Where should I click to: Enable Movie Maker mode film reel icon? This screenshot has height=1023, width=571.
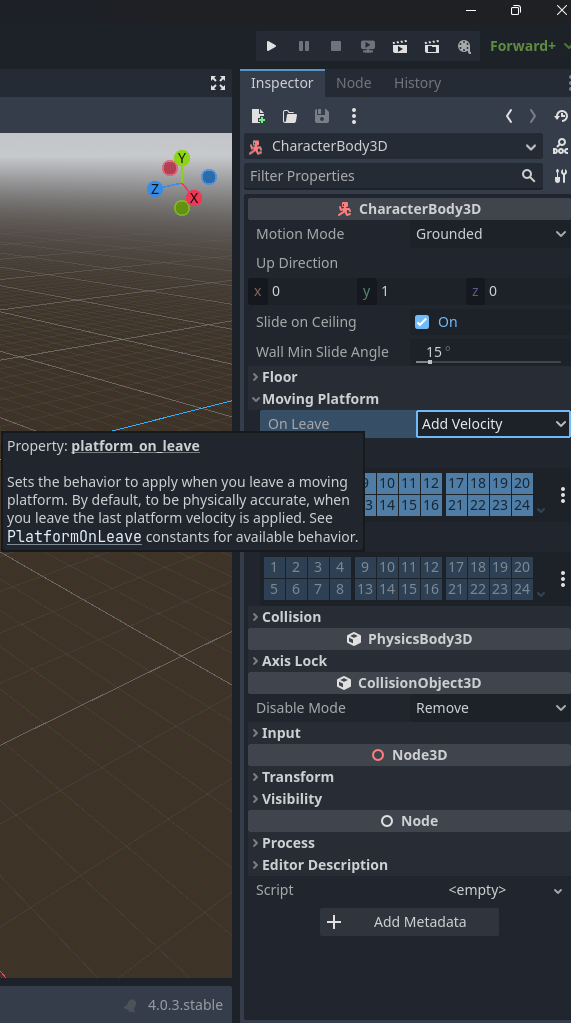pos(464,46)
